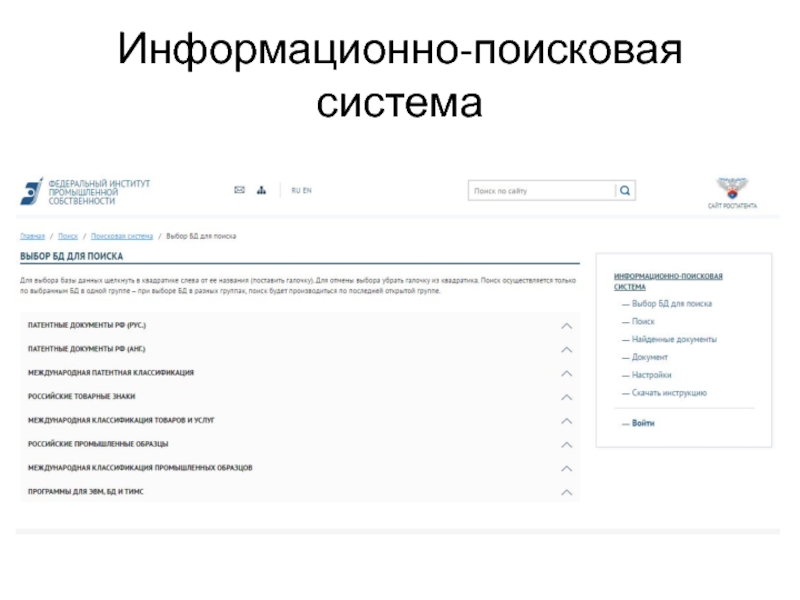Expand Патентные документы РФ (рус.) section
800x600 pixels.
(566, 326)
